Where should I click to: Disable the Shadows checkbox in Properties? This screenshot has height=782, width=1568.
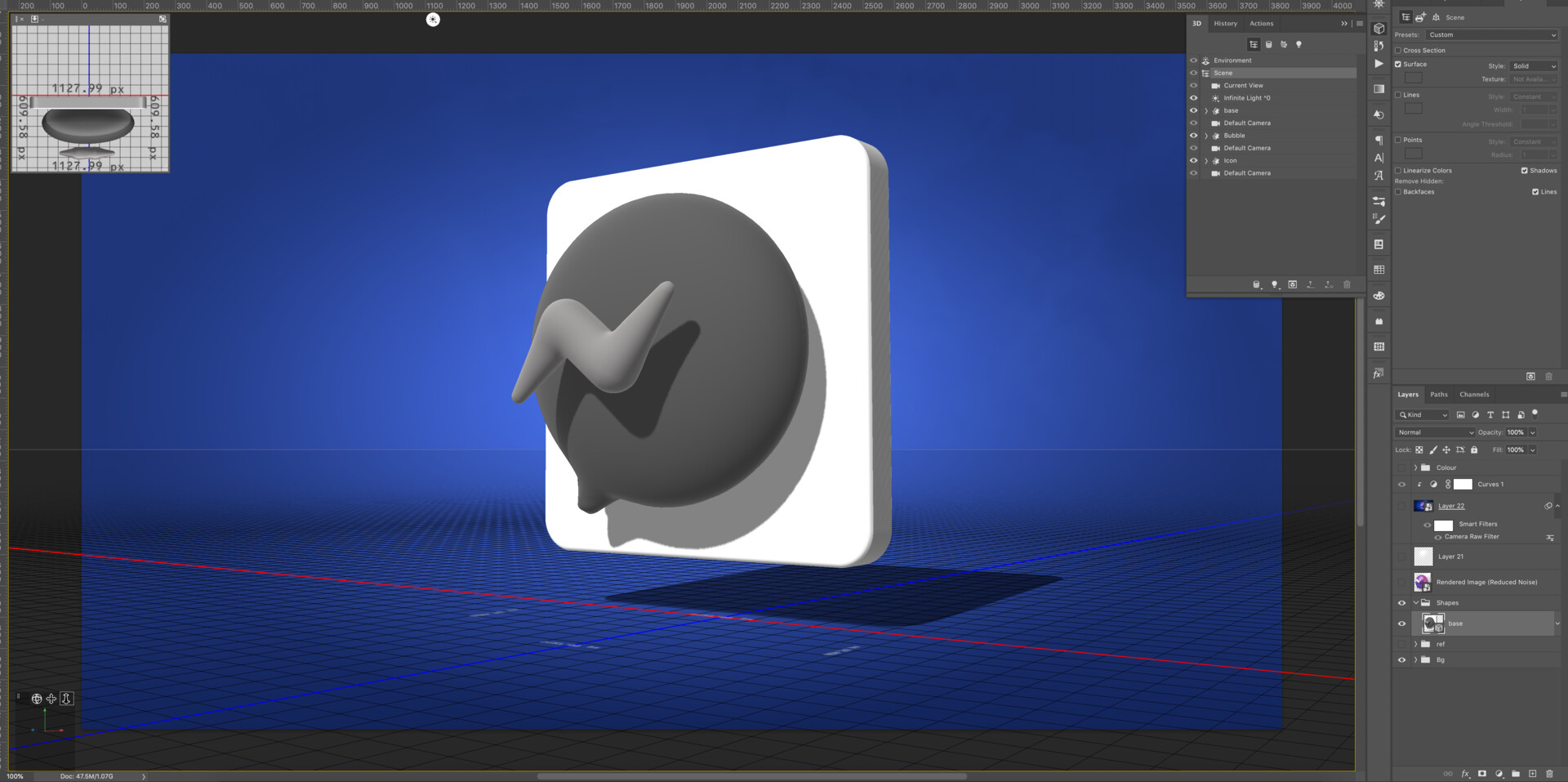1525,171
